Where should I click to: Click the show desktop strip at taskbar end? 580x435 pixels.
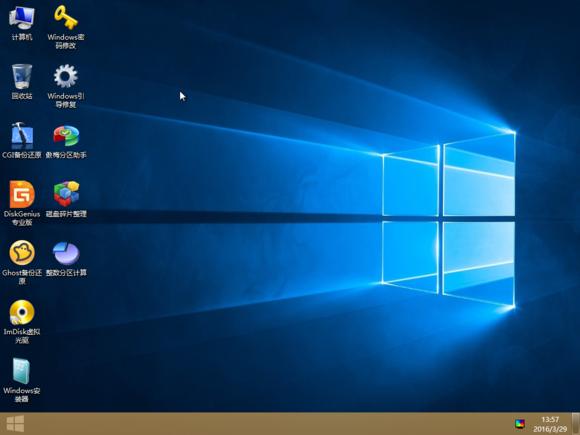point(576,424)
